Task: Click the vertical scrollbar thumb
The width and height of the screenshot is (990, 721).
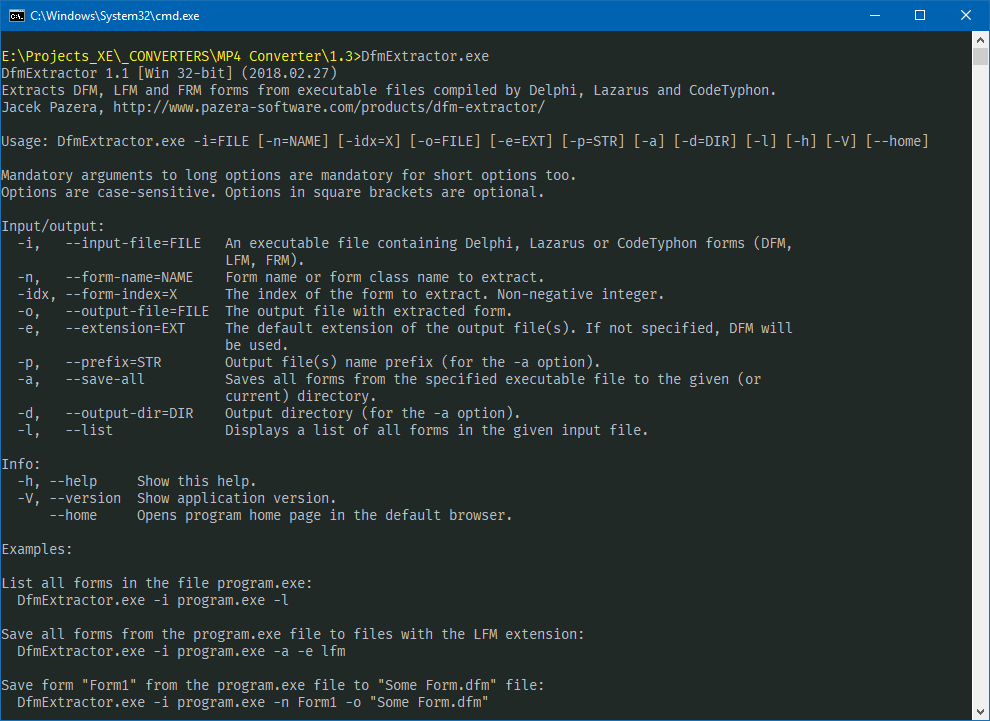Action: [x=980, y=56]
